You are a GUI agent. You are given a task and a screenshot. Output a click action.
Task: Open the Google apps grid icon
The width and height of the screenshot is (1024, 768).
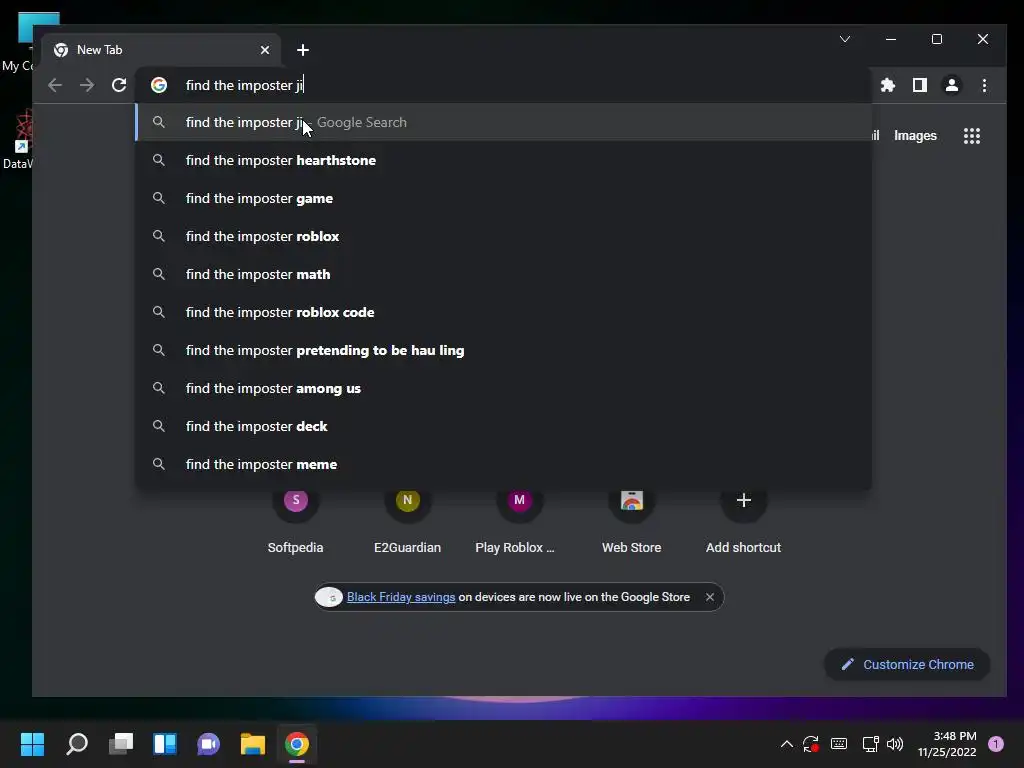(x=972, y=136)
